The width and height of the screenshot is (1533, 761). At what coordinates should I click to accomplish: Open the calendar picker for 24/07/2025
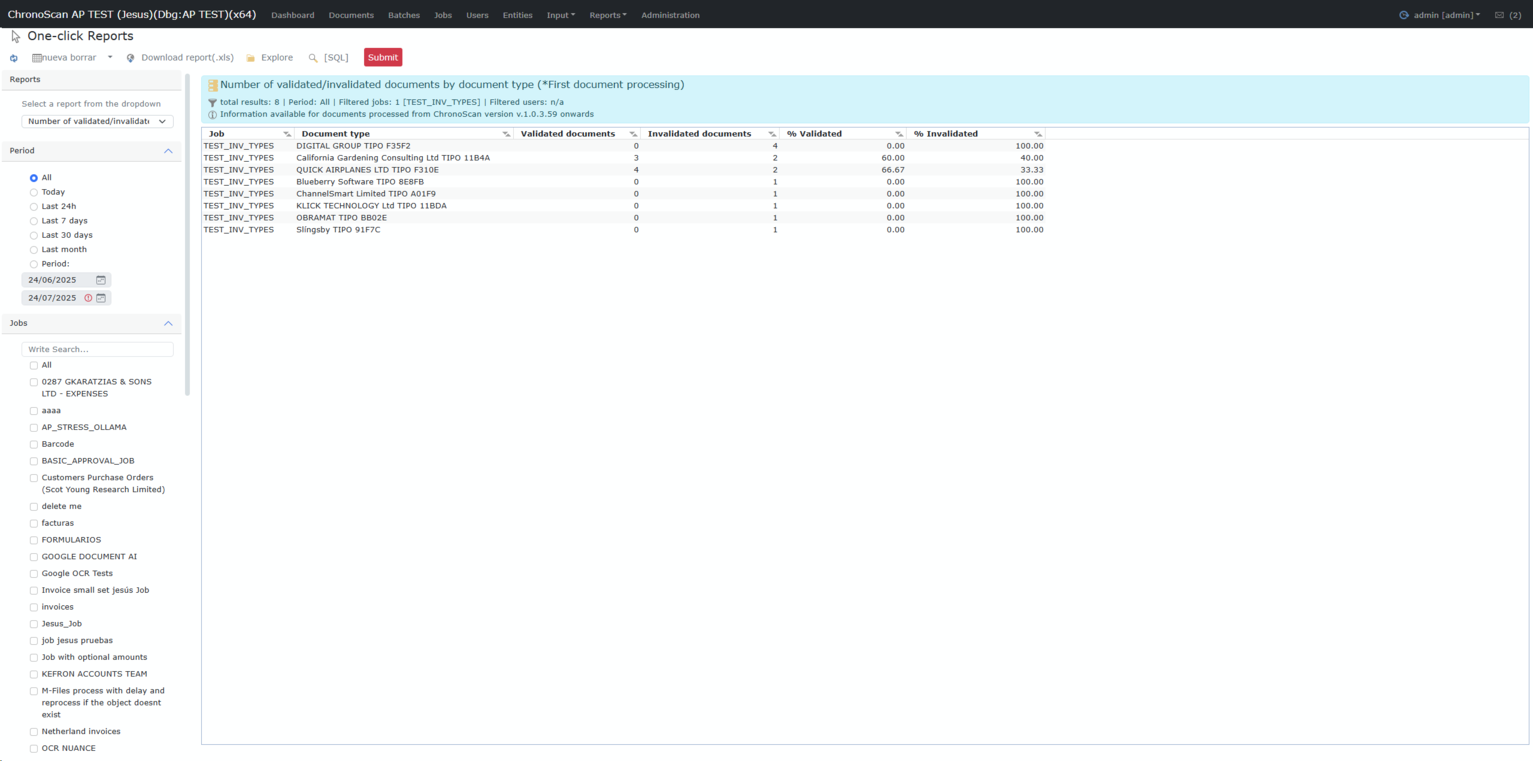tap(101, 298)
